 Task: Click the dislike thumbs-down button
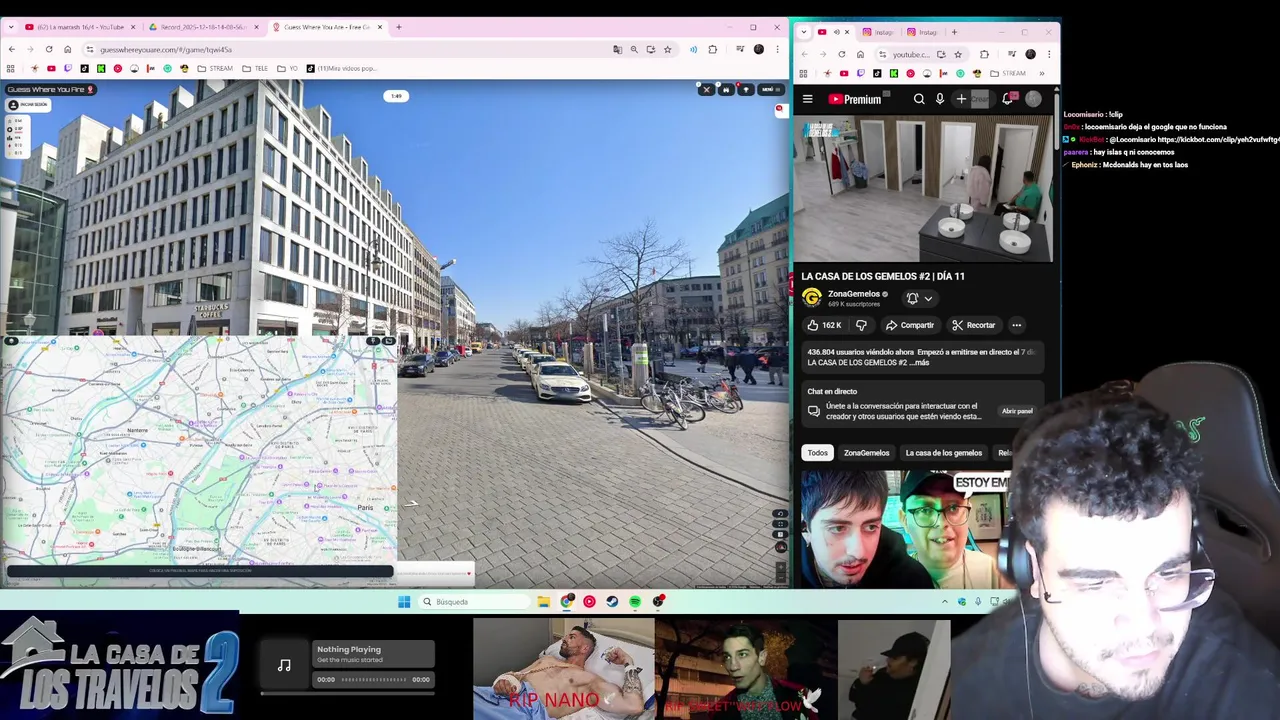pos(861,325)
